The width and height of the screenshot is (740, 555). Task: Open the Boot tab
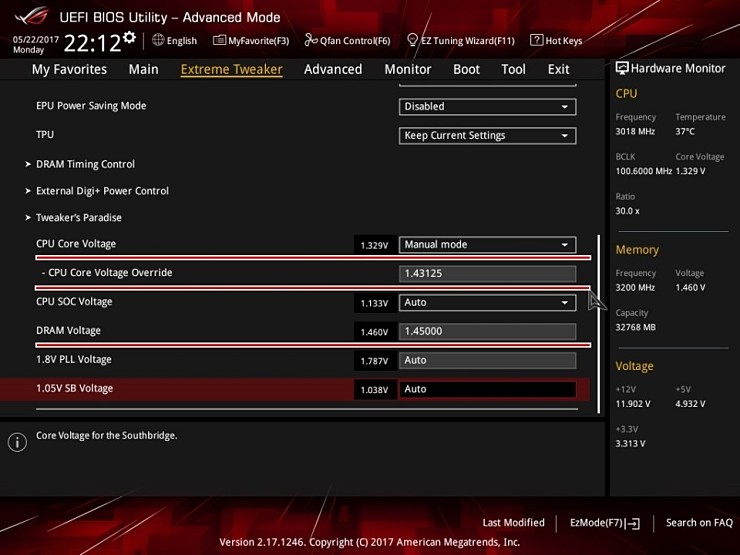click(x=466, y=69)
